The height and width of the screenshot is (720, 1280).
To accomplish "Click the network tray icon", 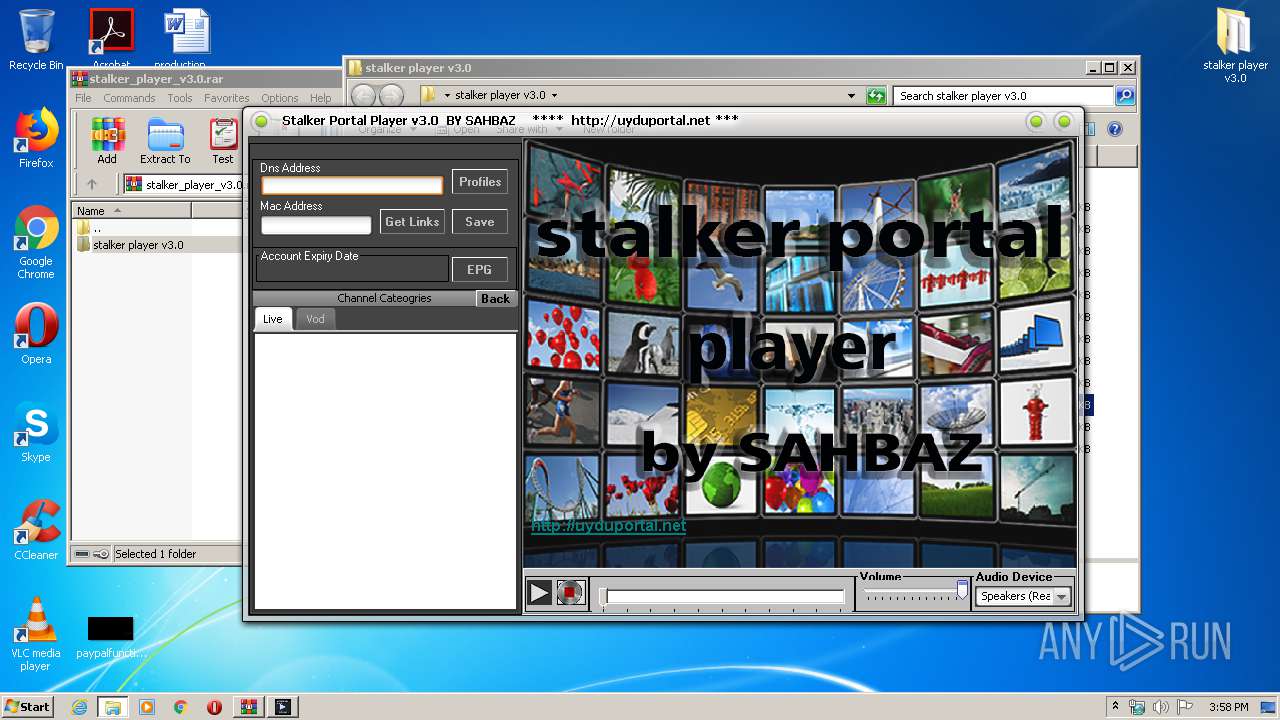I will click(x=1137, y=706).
